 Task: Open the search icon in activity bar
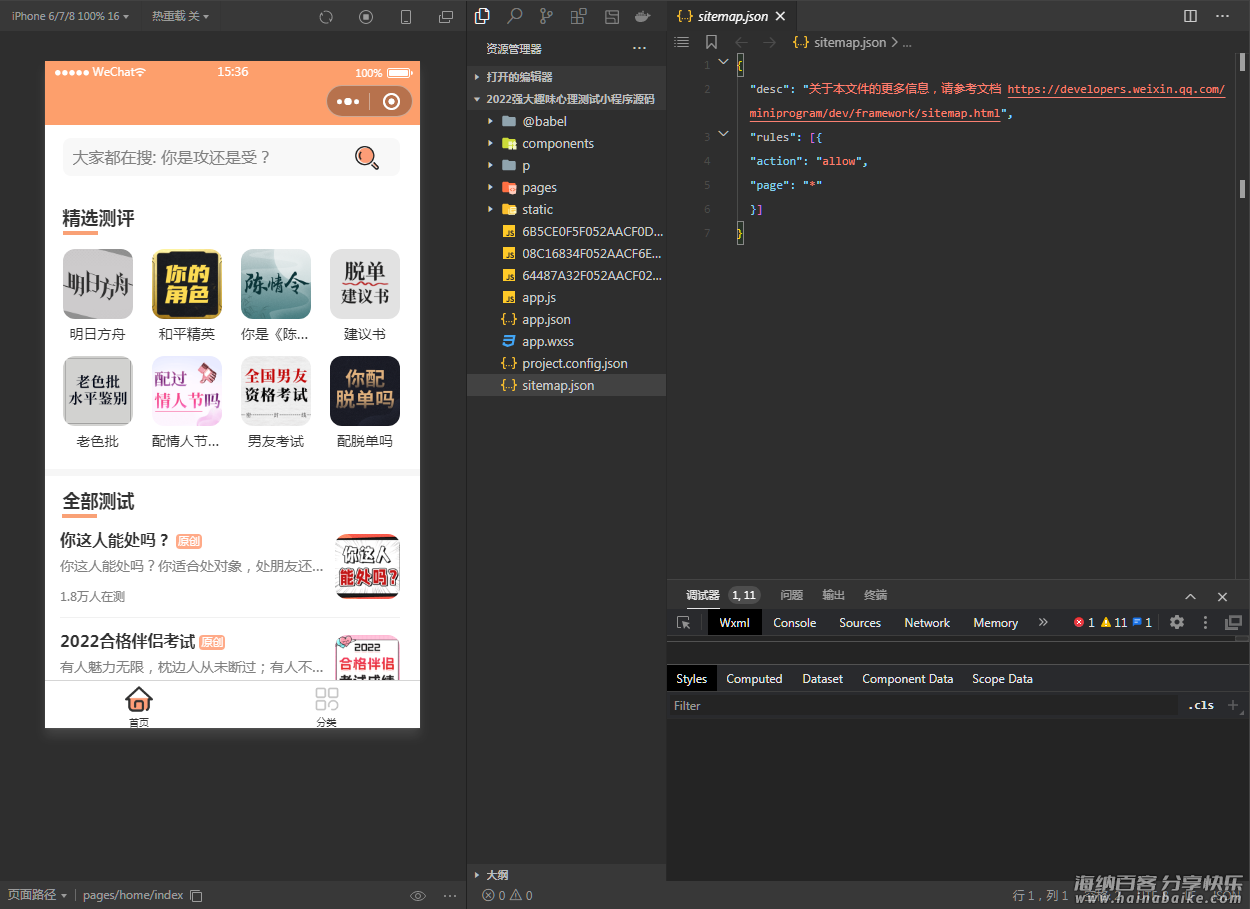tap(514, 16)
